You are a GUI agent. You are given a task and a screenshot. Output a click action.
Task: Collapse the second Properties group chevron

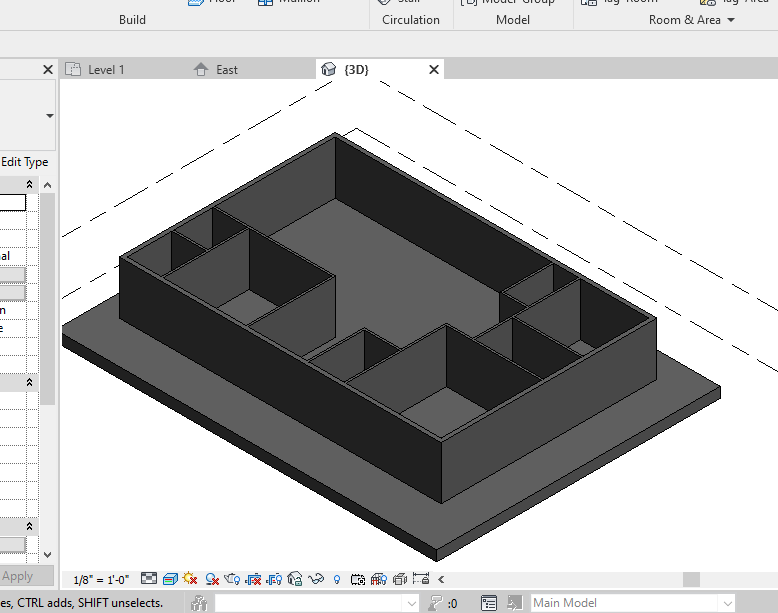pyautogui.click(x=29, y=382)
